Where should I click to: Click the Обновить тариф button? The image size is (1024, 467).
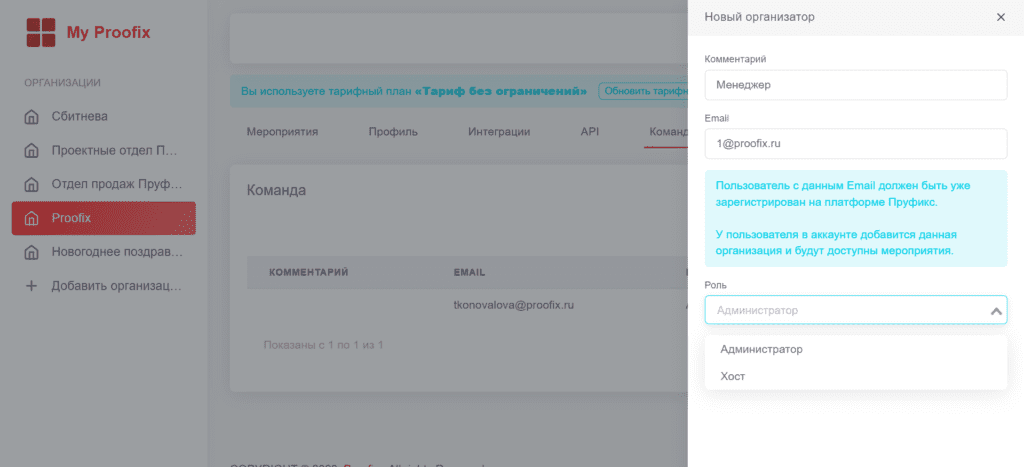click(643, 91)
